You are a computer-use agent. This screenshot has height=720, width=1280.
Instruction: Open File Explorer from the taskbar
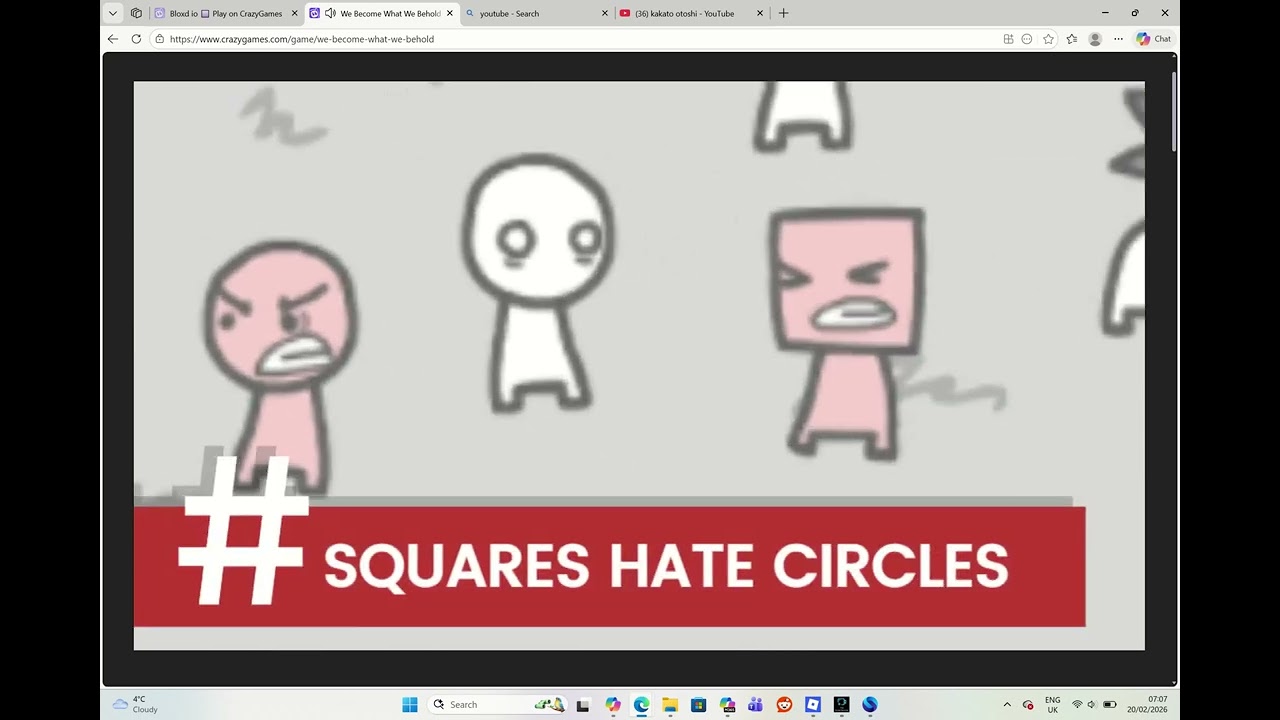670,704
